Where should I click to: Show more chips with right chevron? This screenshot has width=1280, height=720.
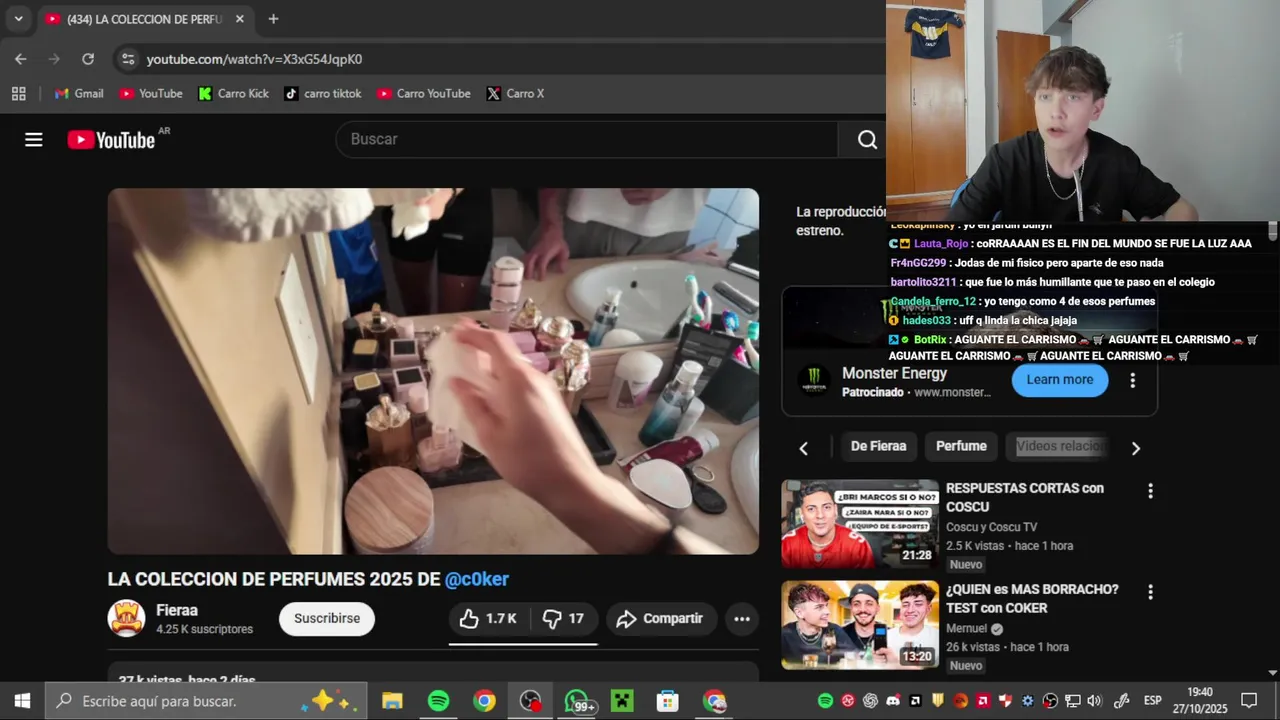point(1135,448)
